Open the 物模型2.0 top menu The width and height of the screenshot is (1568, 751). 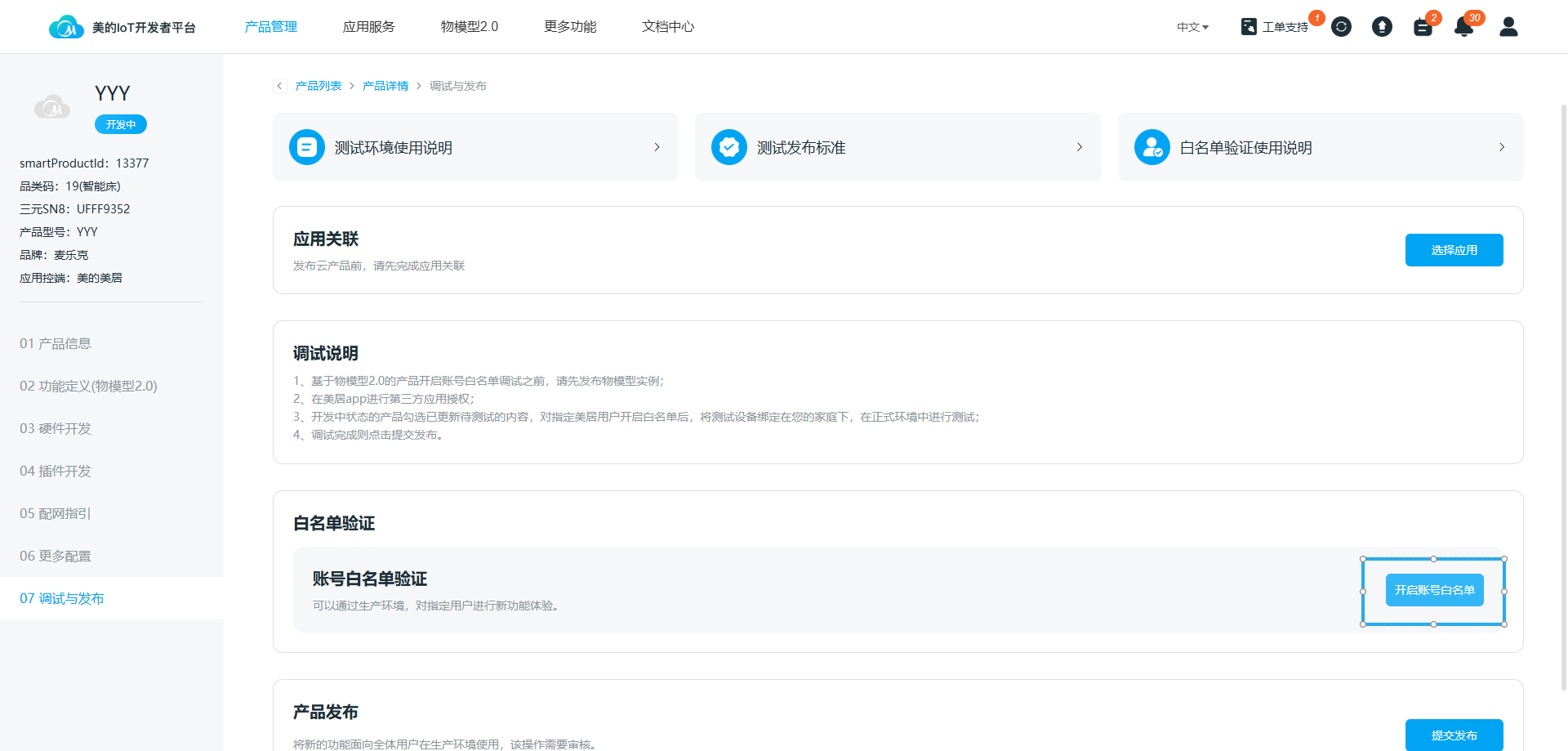pos(469,27)
